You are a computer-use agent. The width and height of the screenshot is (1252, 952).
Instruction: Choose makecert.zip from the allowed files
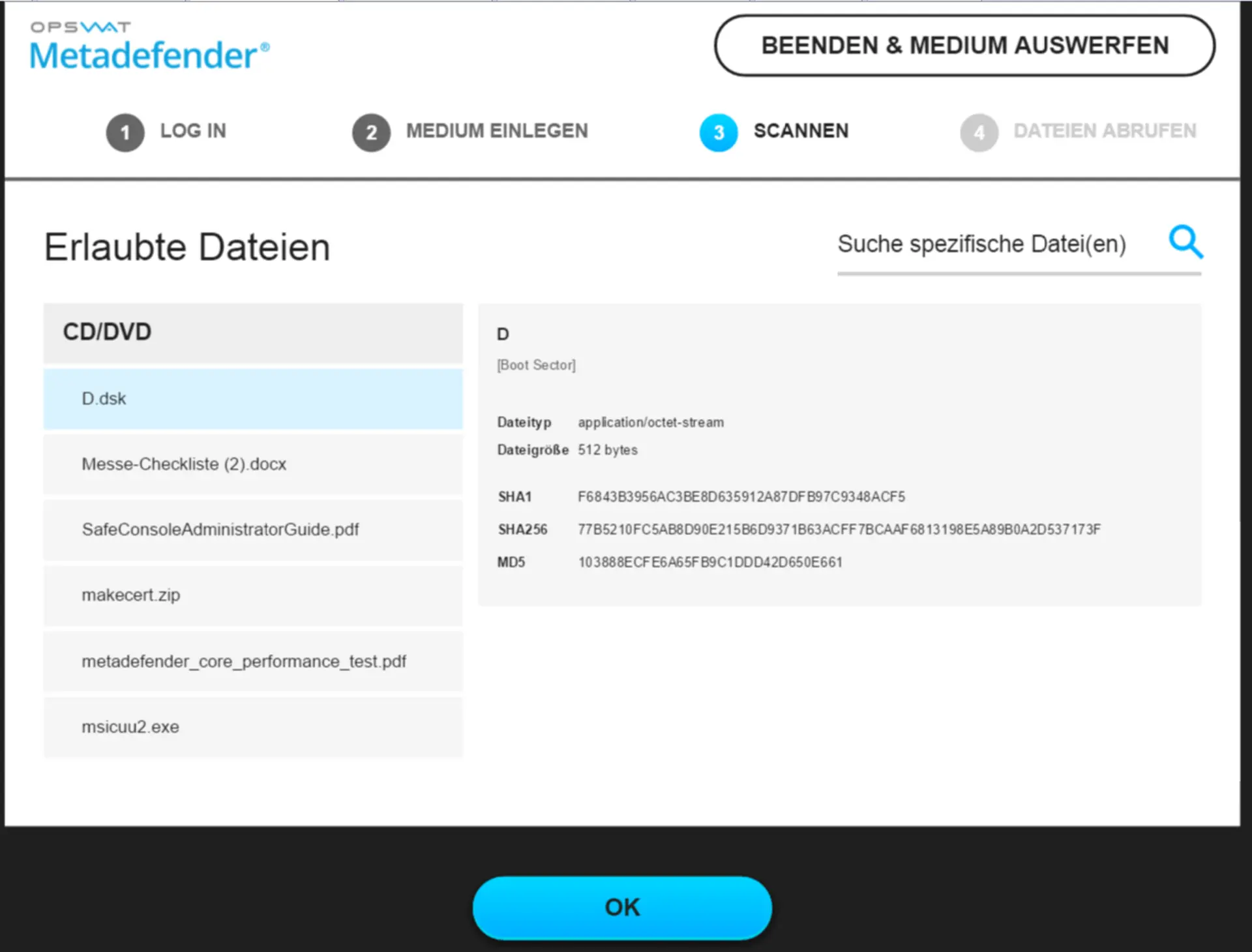[x=253, y=595]
